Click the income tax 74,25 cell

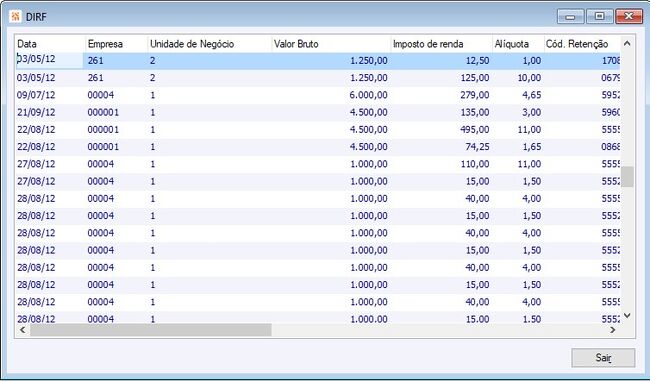(x=477, y=147)
